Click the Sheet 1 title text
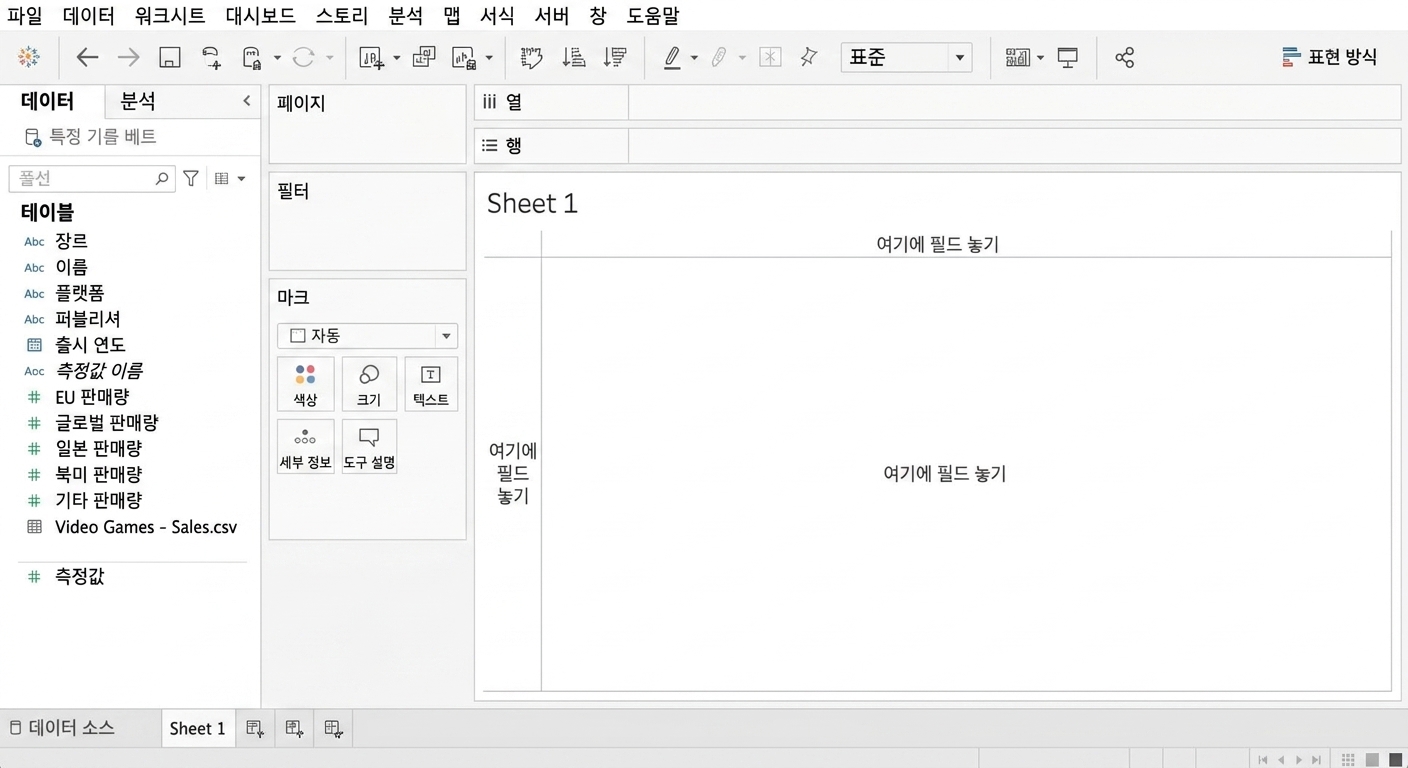 (532, 204)
